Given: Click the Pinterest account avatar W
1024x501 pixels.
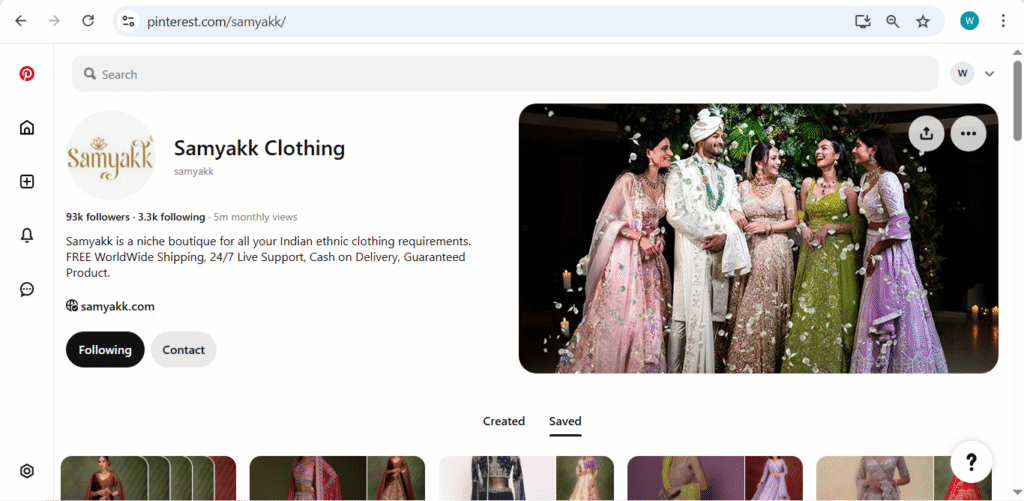Looking at the screenshot, I should tap(962, 74).
